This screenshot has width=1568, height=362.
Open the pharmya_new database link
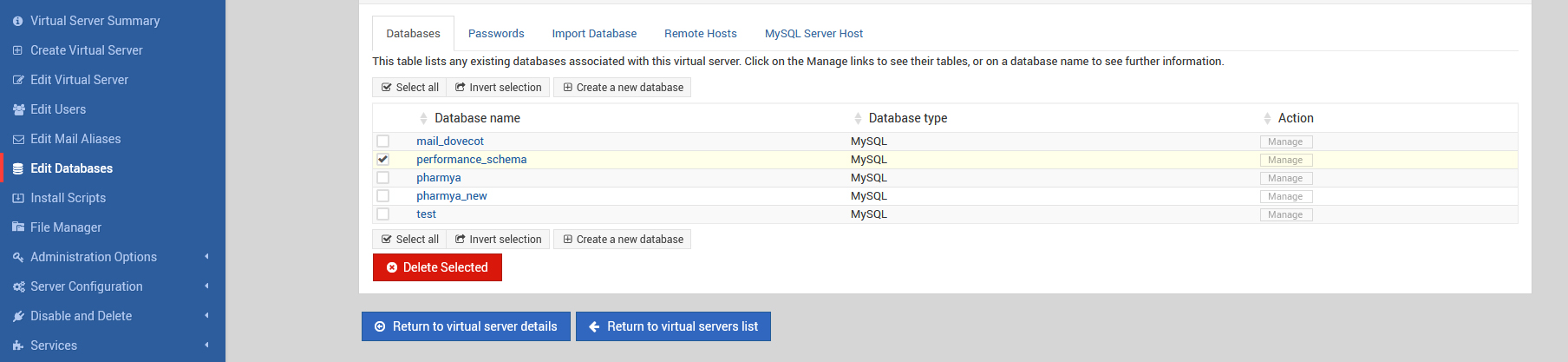pyautogui.click(x=451, y=196)
